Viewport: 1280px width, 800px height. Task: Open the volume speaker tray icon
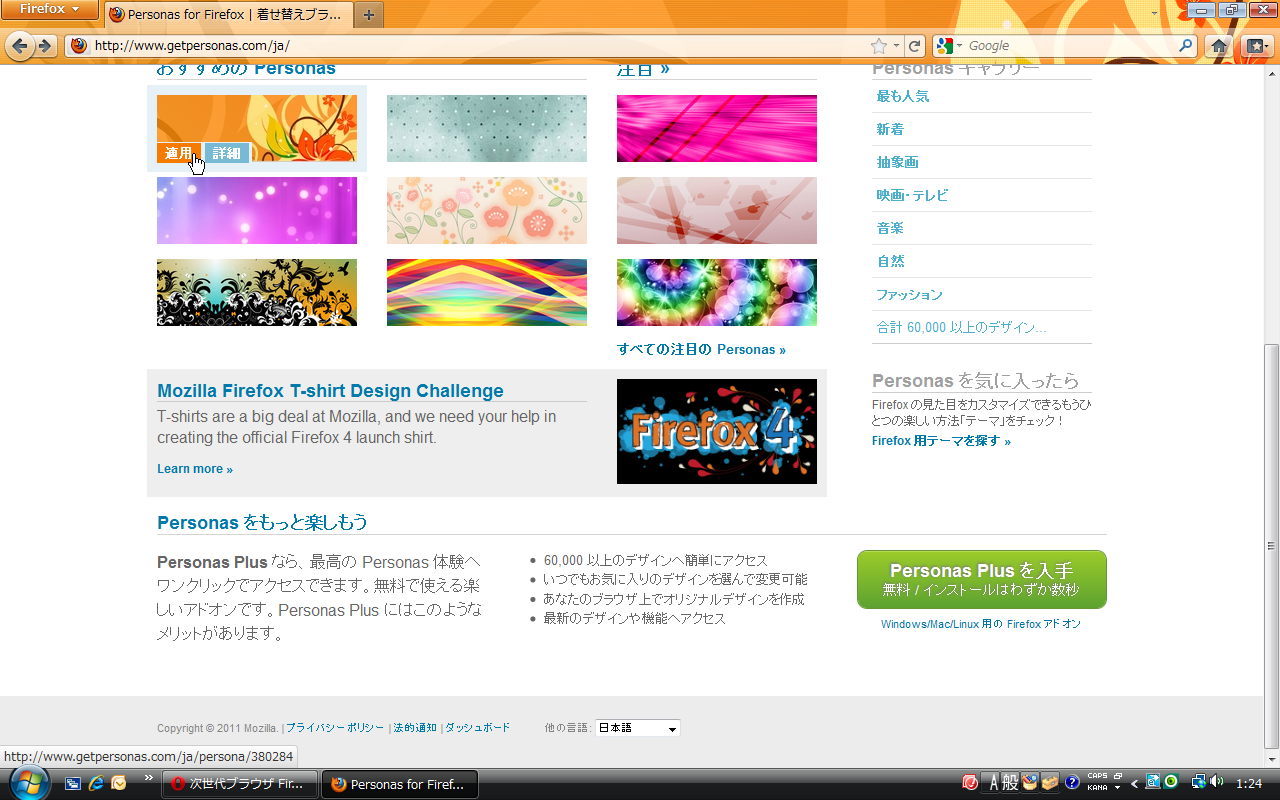[1216, 782]
